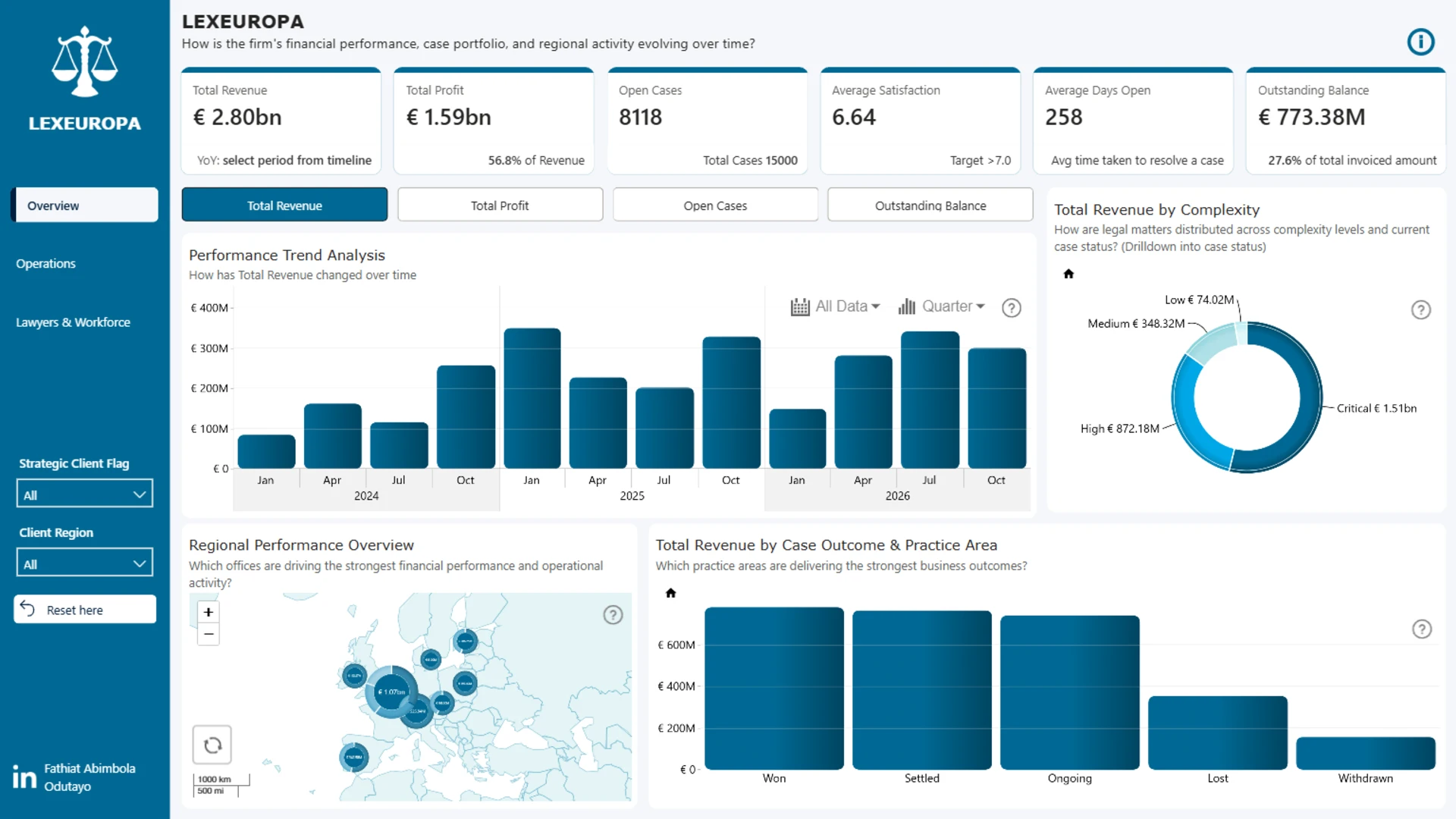The width and height of the screenshot is (1456, 819).
Task: Select the Jan 2025 revenue bar
Action: pos(532,398)
